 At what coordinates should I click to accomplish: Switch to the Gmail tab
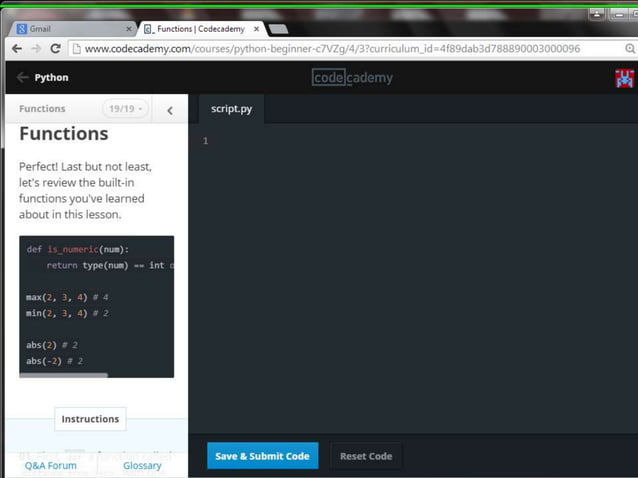73,29
